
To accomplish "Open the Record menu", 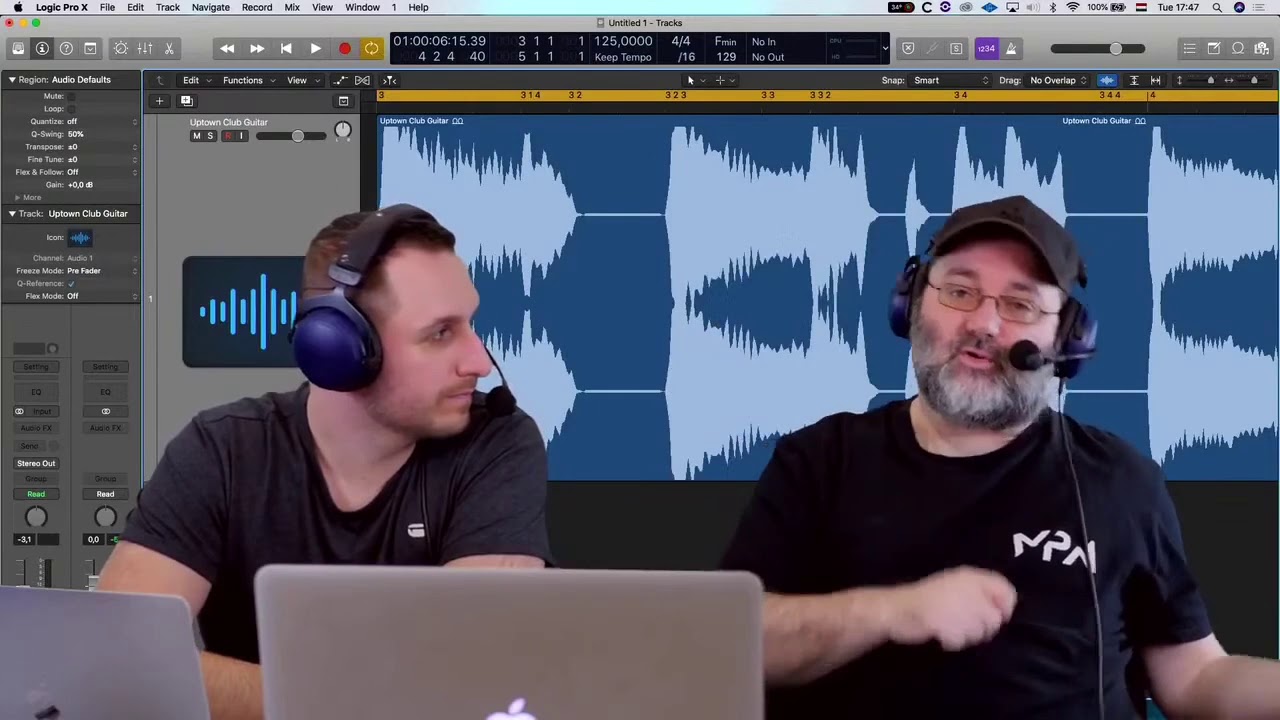I will [x=256, y=7].
